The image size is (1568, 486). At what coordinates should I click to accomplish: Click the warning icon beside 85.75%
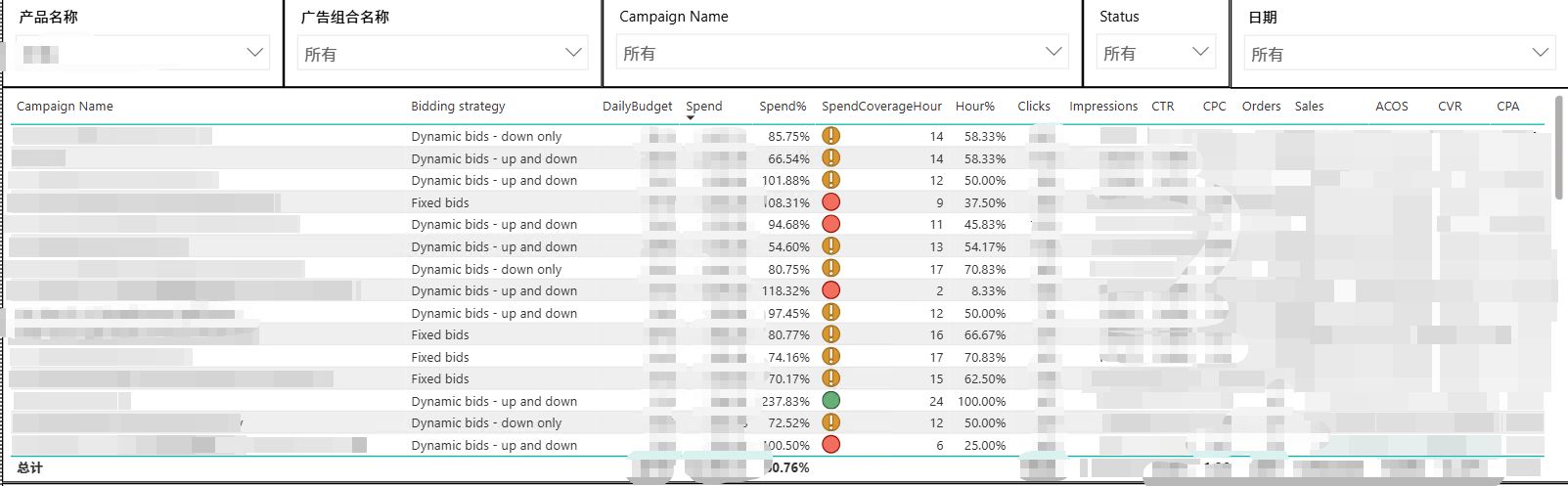click(x=830, y=136)
